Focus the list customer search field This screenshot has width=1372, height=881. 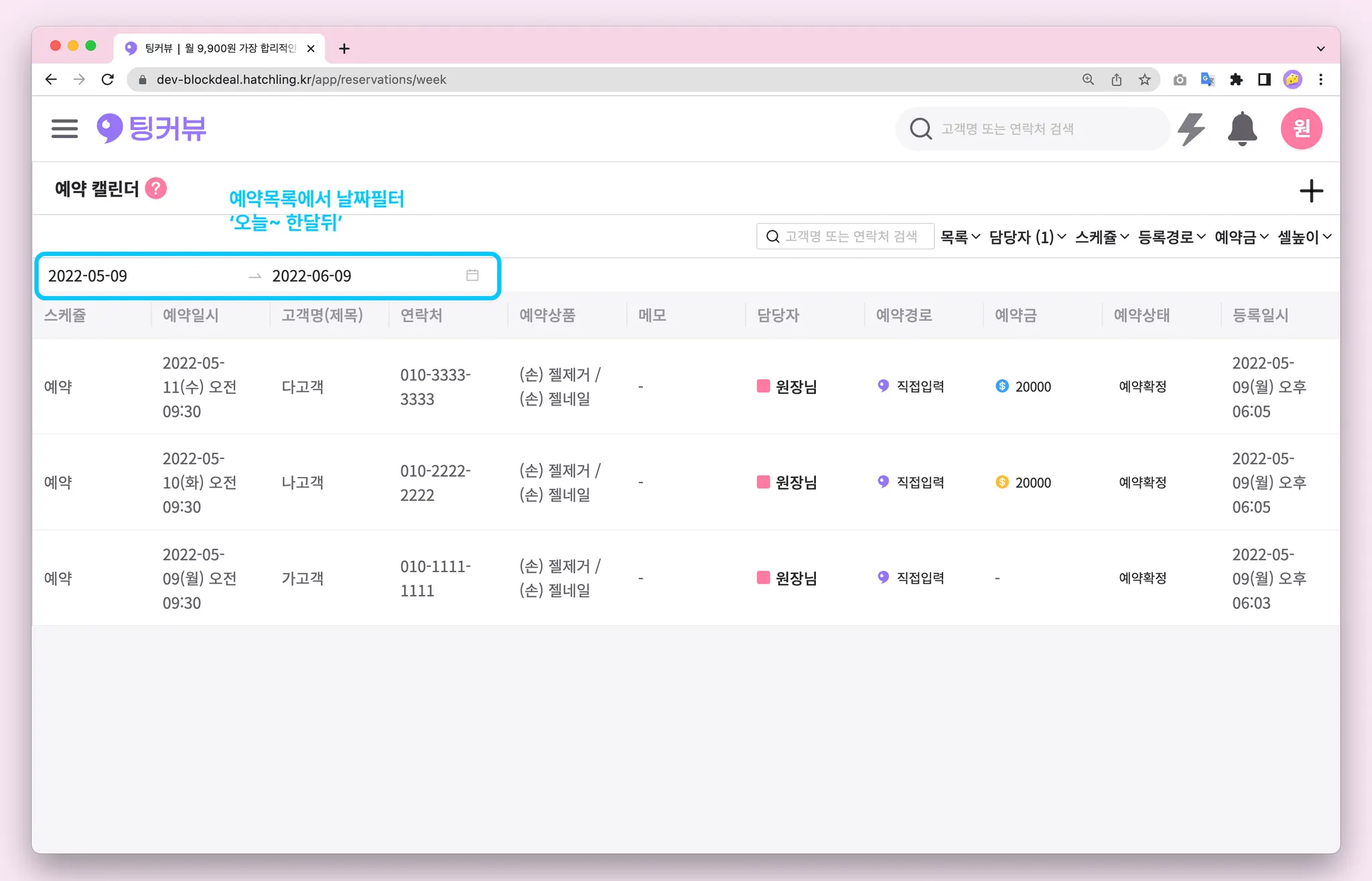point(851,236)
